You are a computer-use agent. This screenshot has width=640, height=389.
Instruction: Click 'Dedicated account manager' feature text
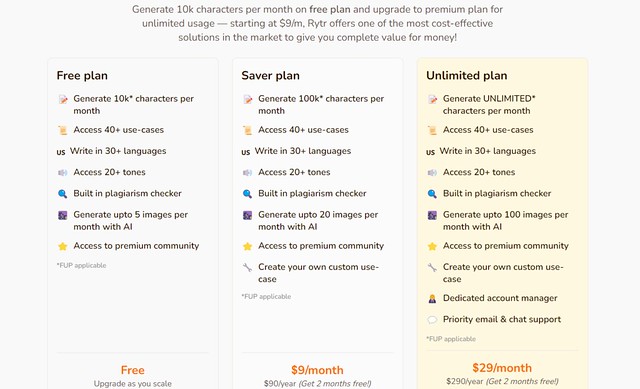pyautogui.click(x=500, y=298)
